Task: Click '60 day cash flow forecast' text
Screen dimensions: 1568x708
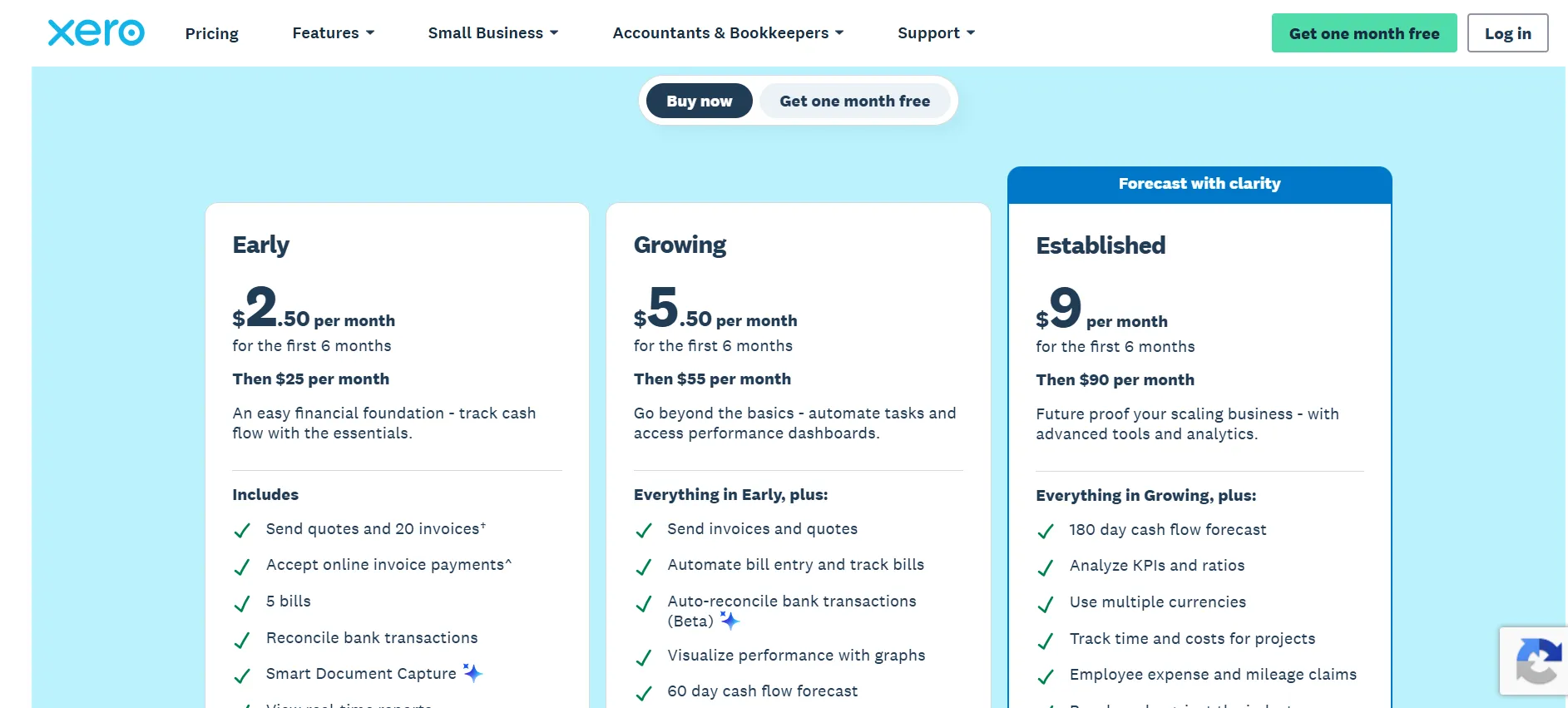Action: pos(762,691)
